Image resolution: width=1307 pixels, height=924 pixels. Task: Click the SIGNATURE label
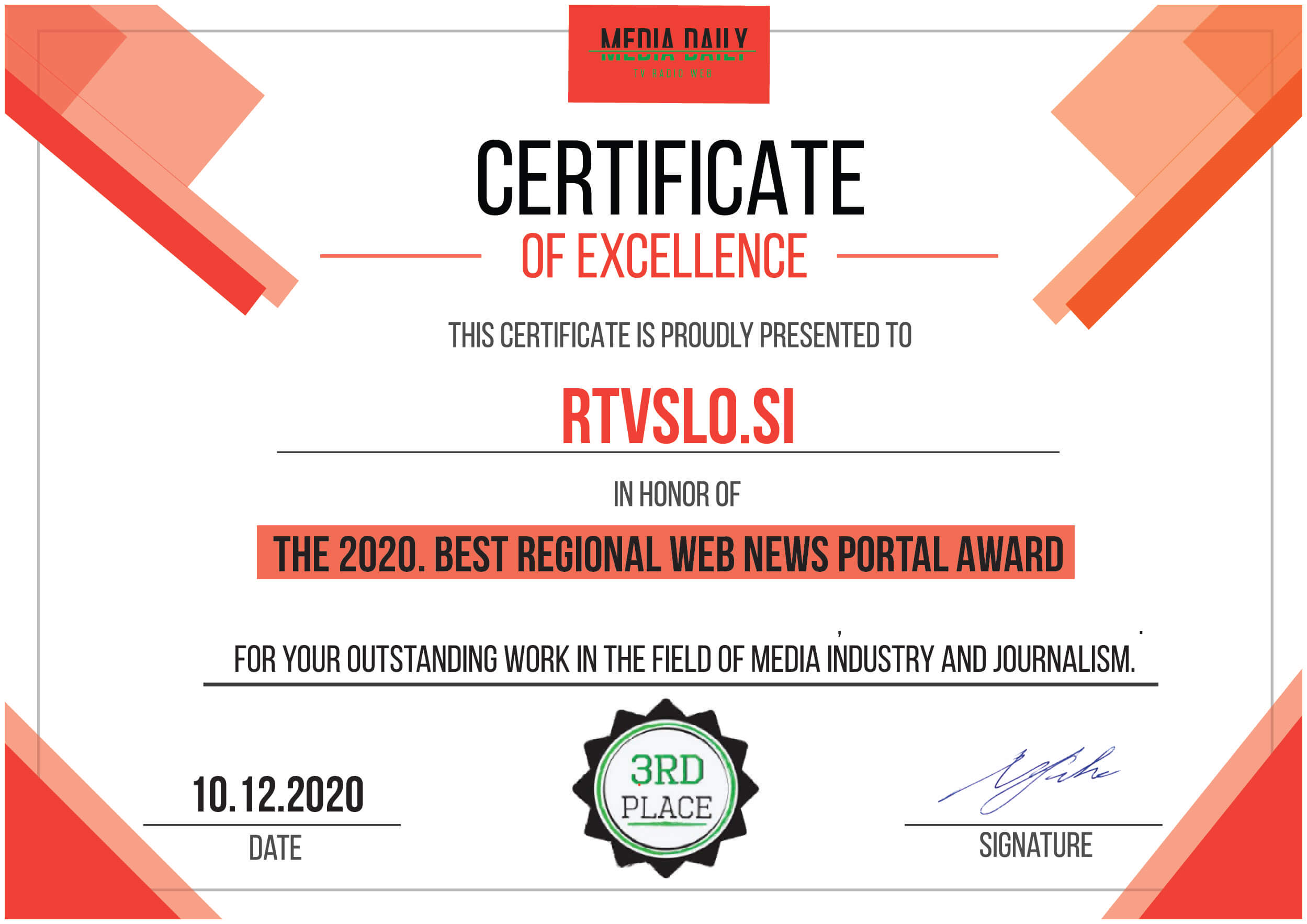click(1035, 846)
